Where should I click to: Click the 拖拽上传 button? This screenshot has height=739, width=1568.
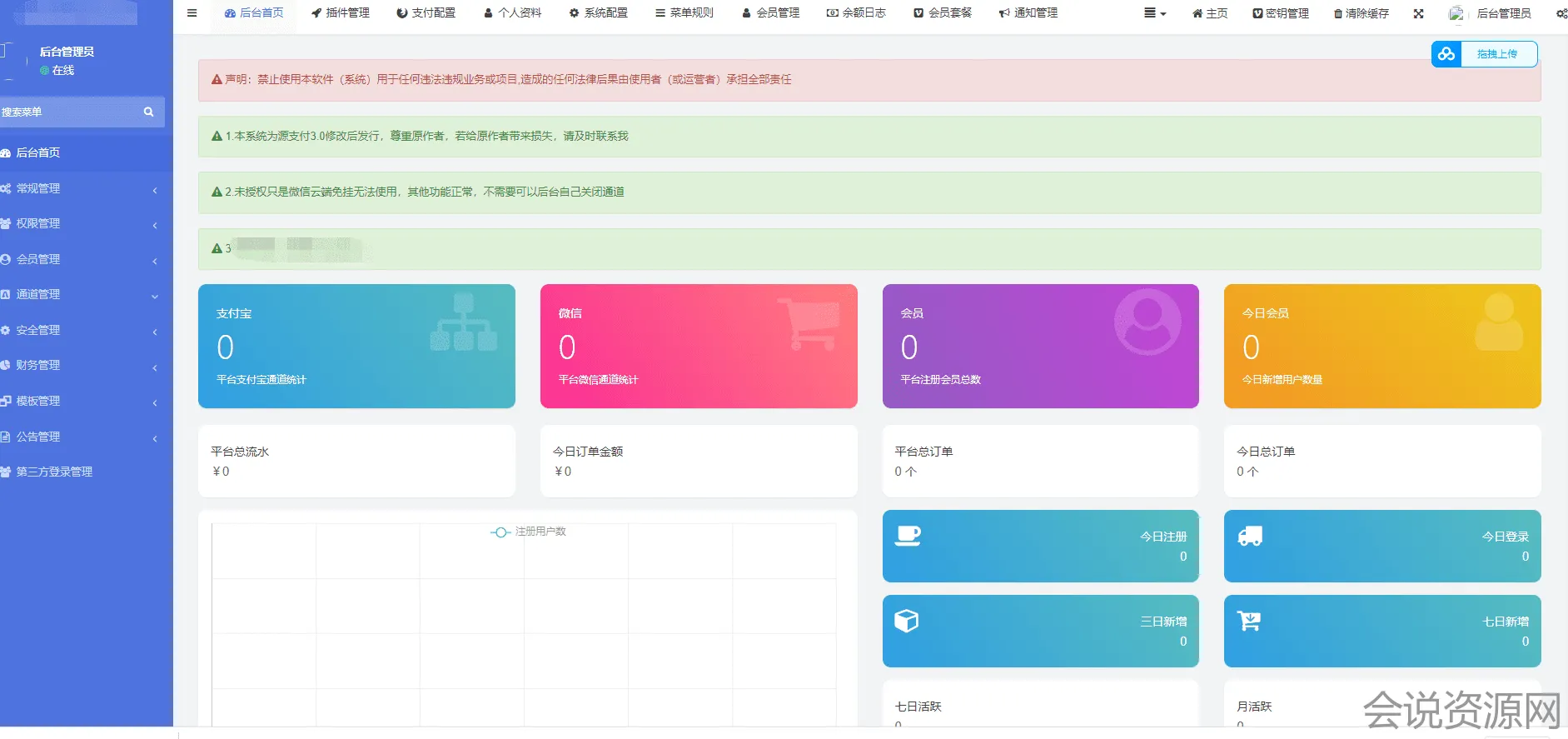pyautogui.click(x=1496, y=54)
